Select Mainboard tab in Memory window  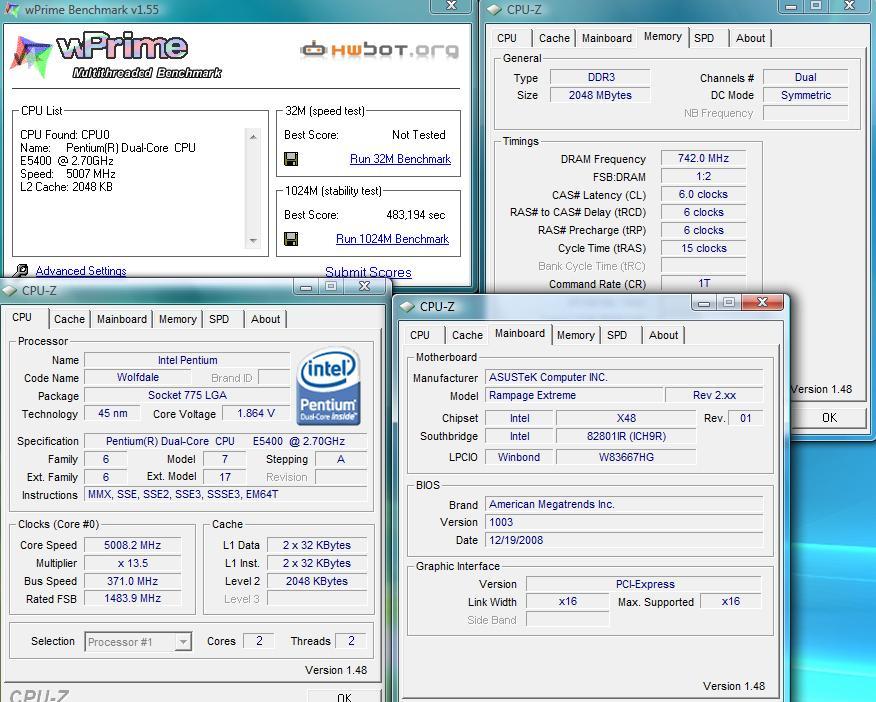point(607,38)
